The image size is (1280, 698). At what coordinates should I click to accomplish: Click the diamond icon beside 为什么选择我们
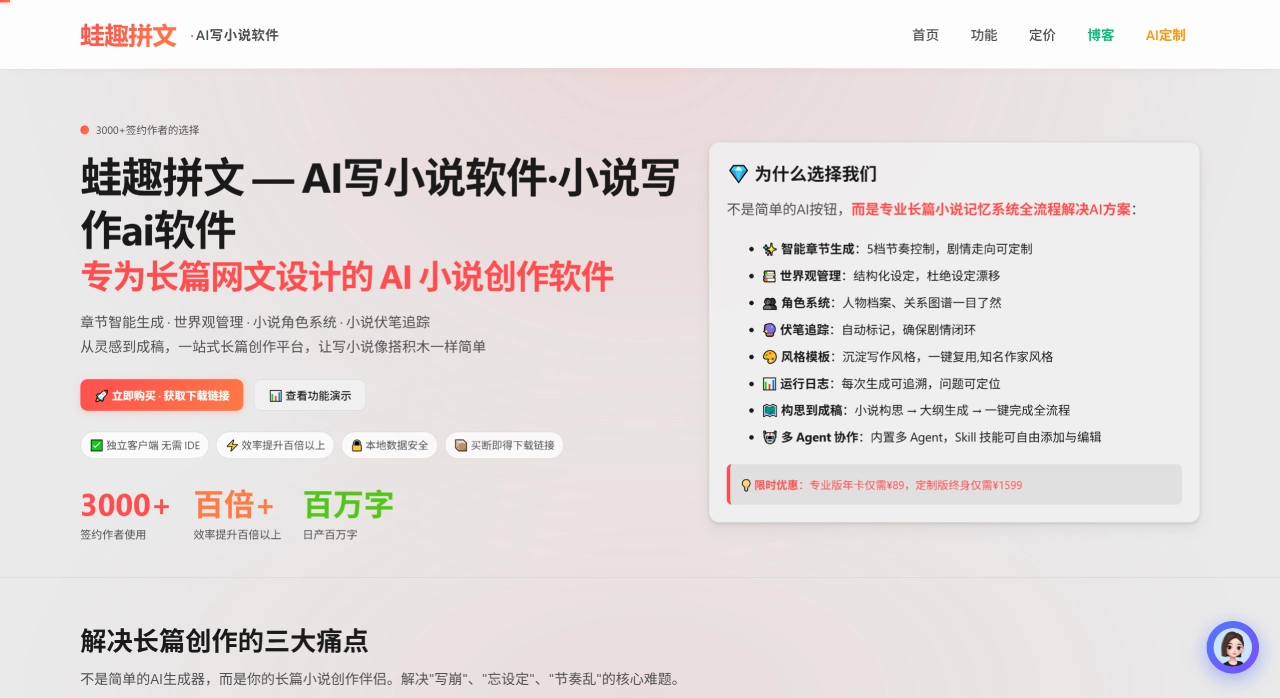[x=738, y=174]
